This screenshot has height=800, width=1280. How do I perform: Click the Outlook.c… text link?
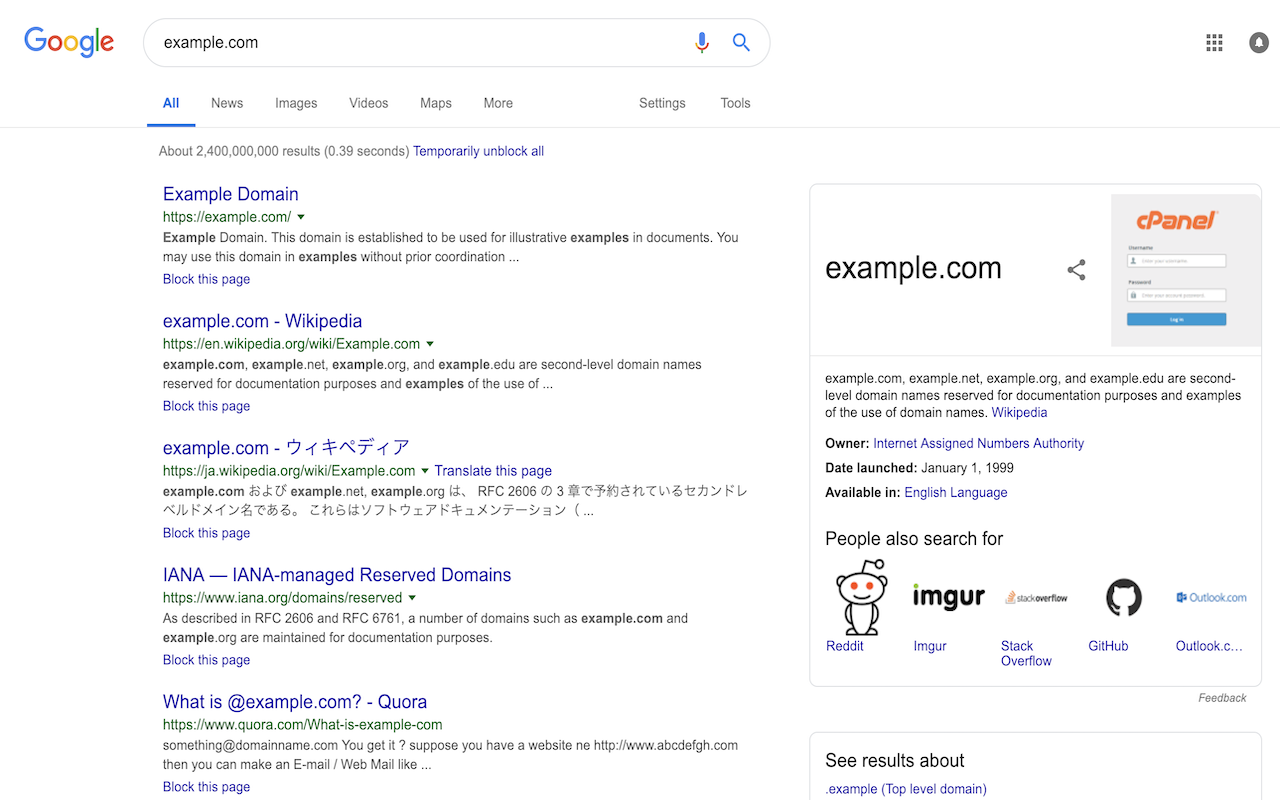(x=1209, y=646)
